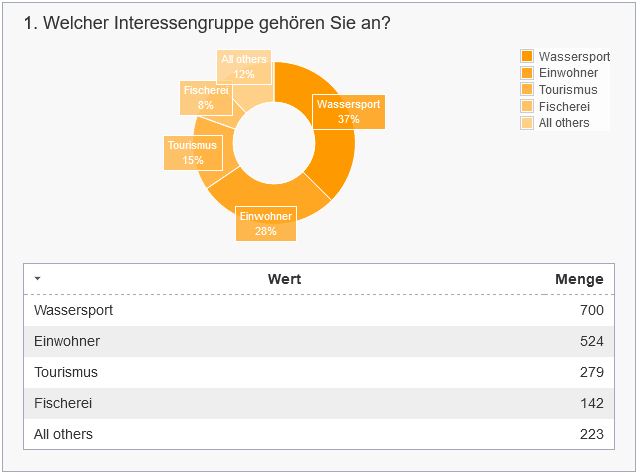This screenshot has height=474, width=639.
Task: Click the Wassersport legend color swatch
Action: [527, 56]
